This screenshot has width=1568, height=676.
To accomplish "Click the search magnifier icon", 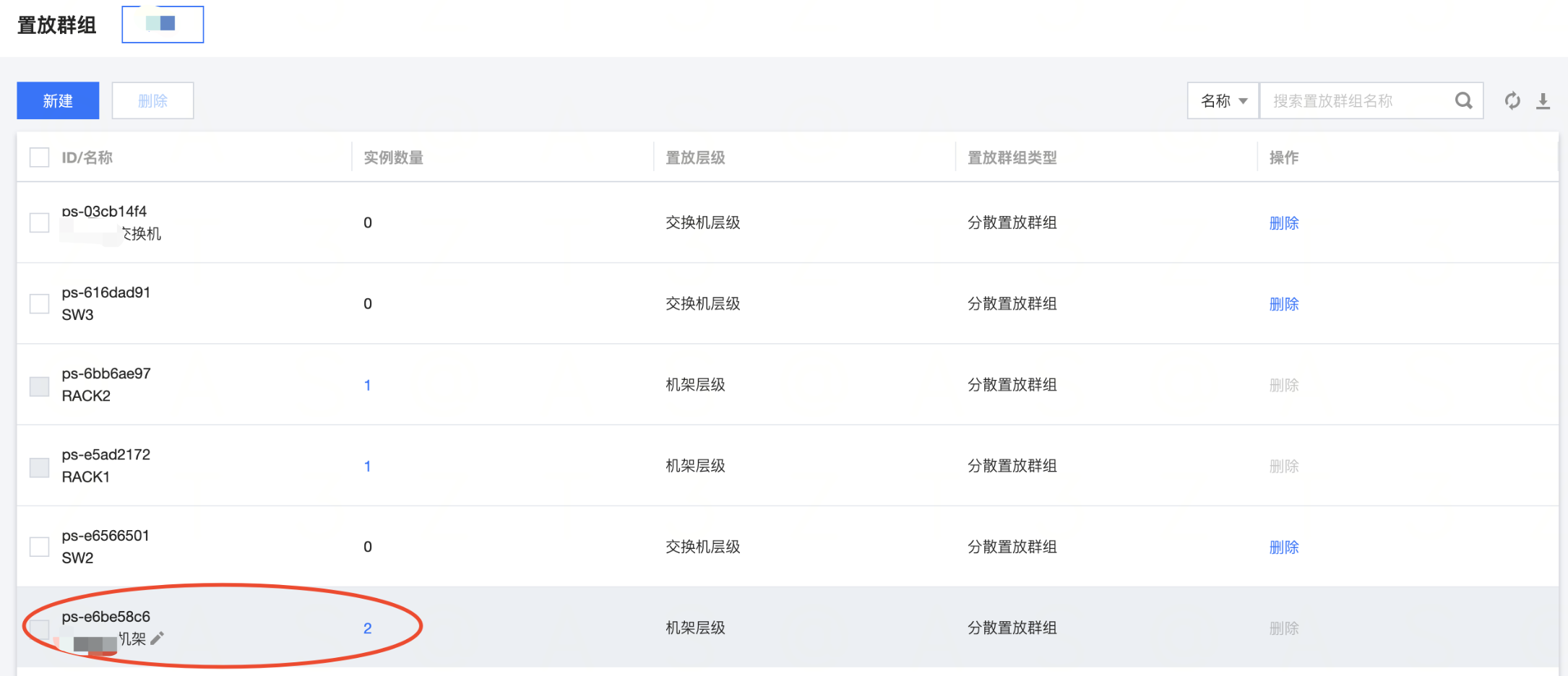I will [x=1463, y=101].
